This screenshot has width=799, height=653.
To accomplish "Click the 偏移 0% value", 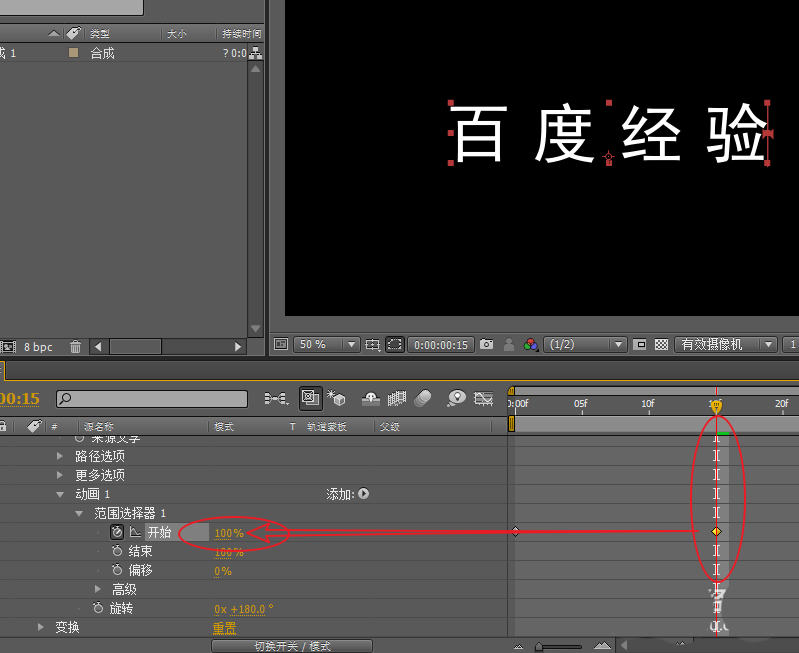I will (223, 571).
